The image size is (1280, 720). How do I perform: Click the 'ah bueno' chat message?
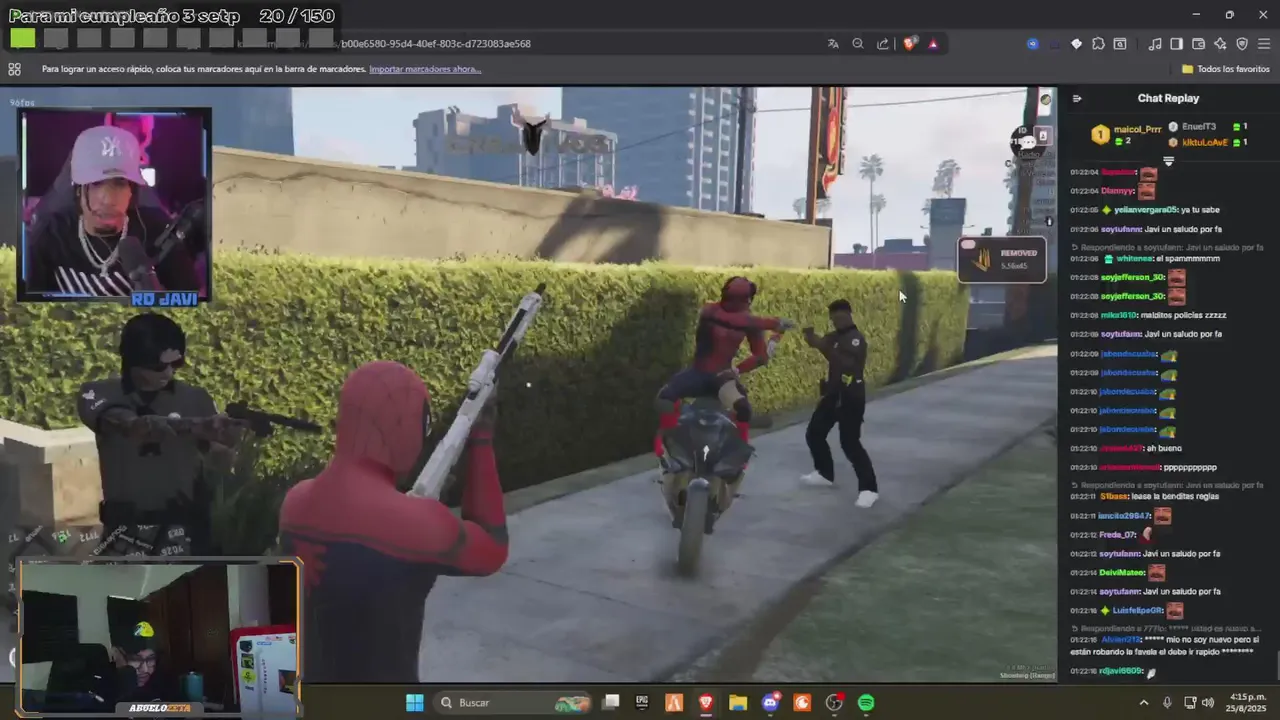click(x=1166, y=448)
